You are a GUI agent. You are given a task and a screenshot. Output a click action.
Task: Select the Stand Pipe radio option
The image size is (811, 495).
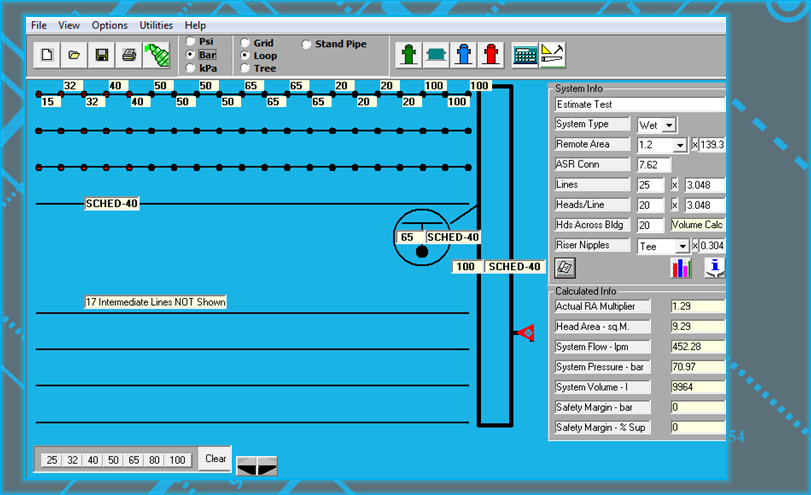pyautogui.click(x=307, y=44)
